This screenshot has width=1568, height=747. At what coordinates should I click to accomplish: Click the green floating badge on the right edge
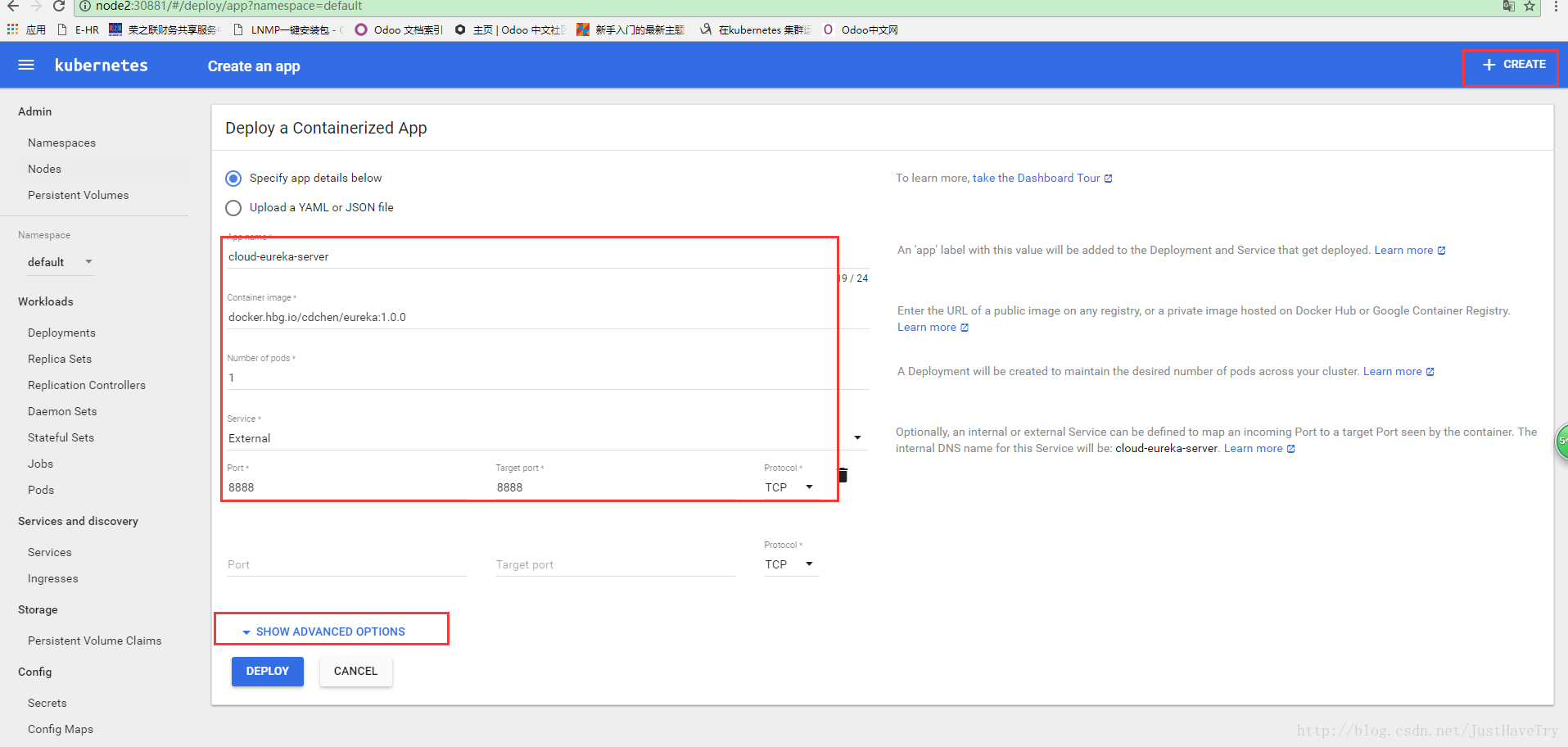(x=1562, y=441)
